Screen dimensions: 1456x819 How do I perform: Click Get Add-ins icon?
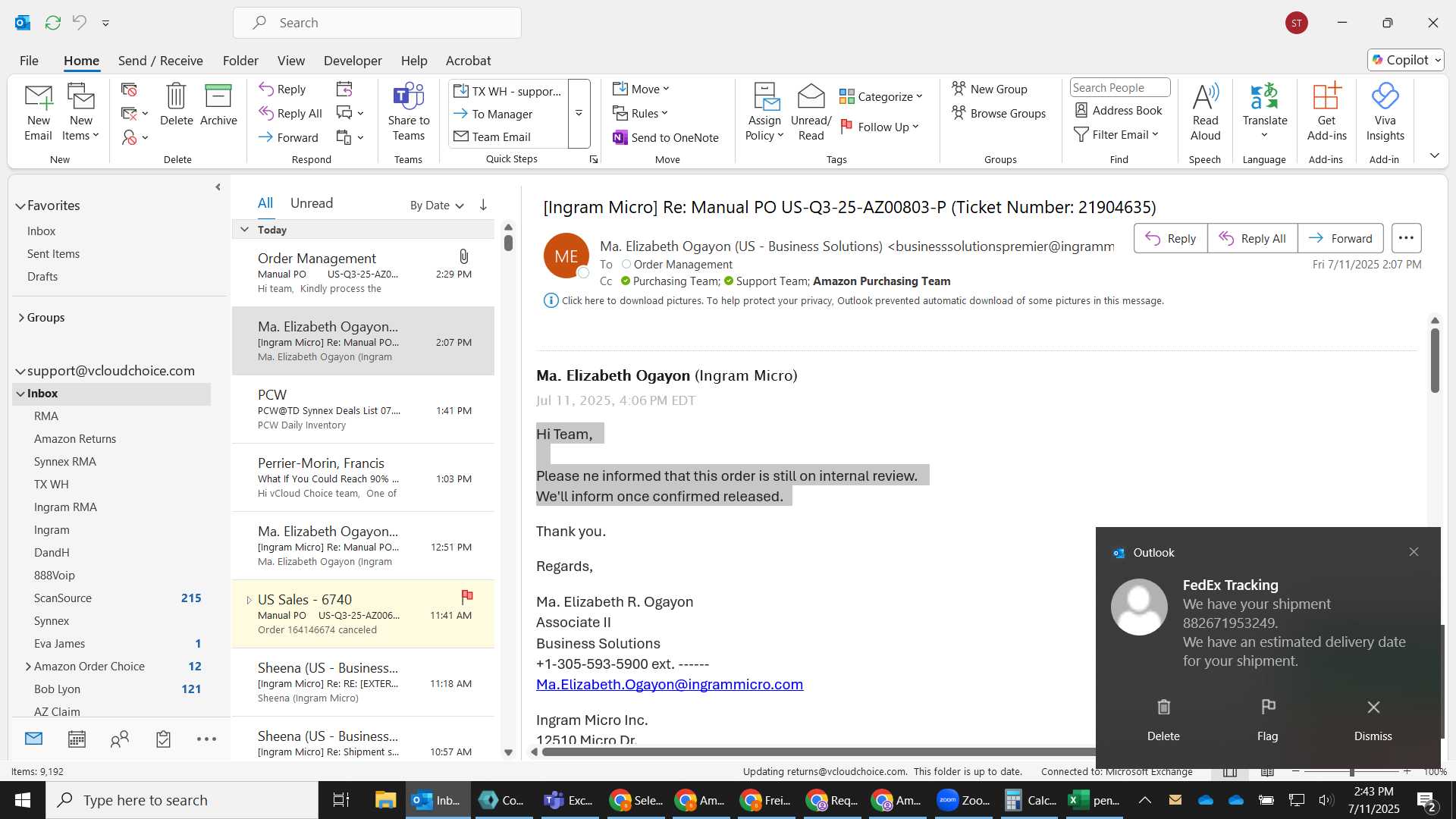[1326, 96]
